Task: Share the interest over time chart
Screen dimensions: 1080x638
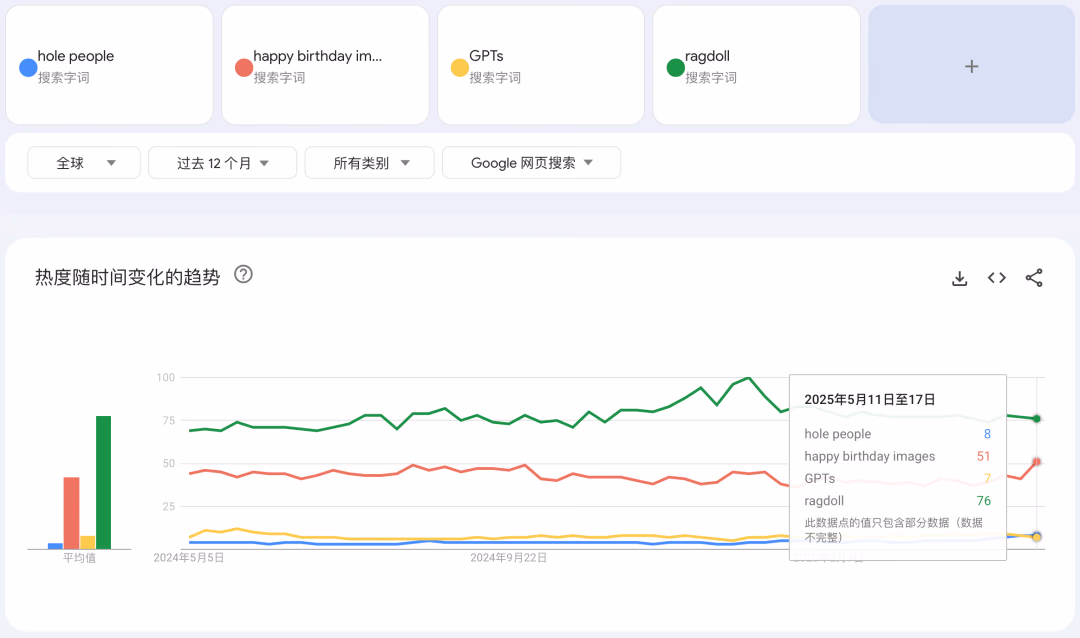Action: coord(1034,278)
